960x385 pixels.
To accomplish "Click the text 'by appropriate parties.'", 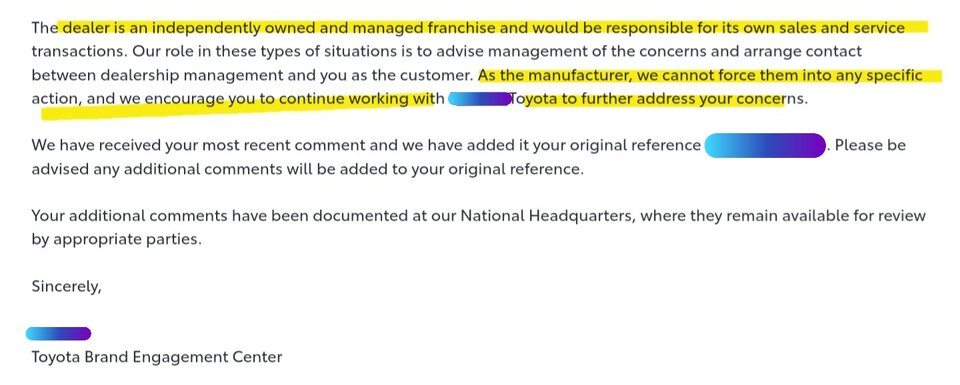I will [x=116, y=239].
